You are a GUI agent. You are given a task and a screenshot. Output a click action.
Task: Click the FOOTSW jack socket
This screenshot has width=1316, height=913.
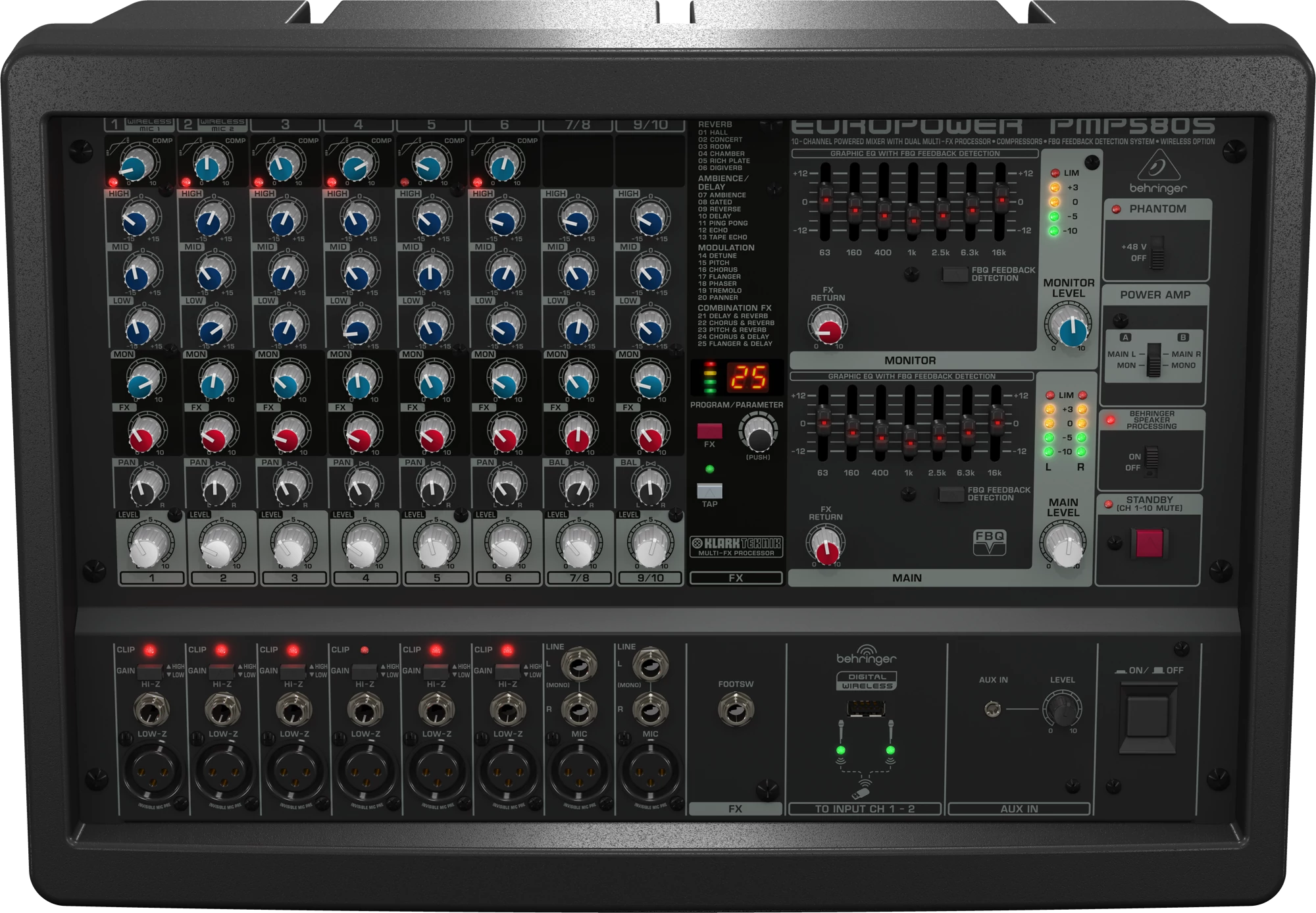(x=736, y=710)
